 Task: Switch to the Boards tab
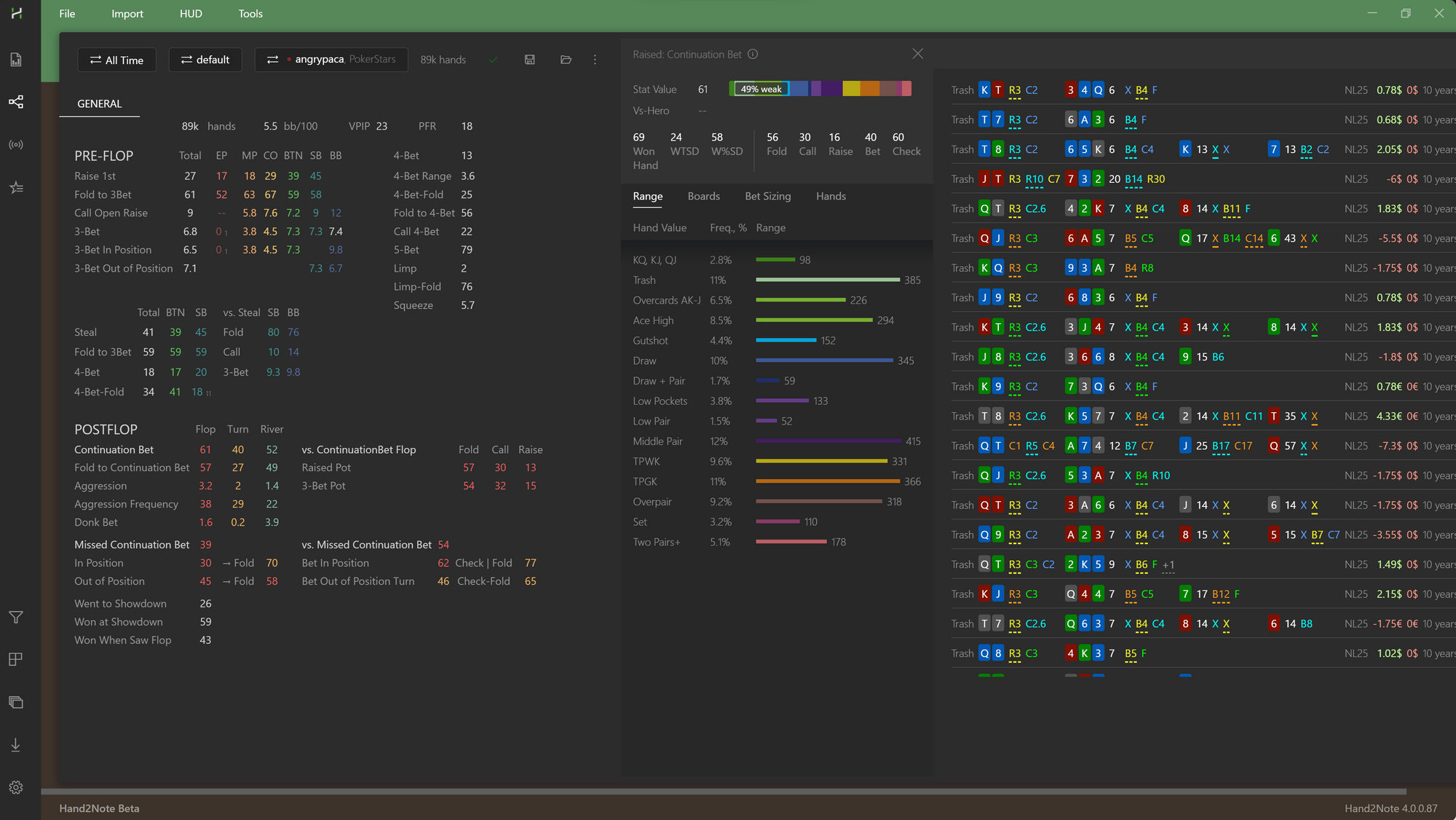click(x=703, y=196)
